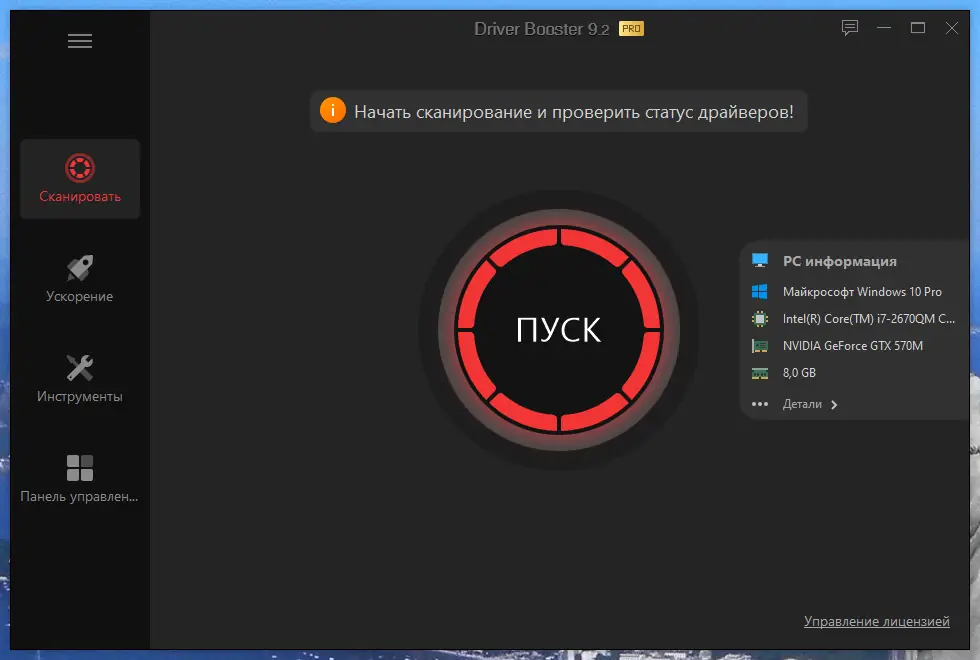Click the Панель управлен... tab label
Screen dimensions: 980x660
click(79, 496)
